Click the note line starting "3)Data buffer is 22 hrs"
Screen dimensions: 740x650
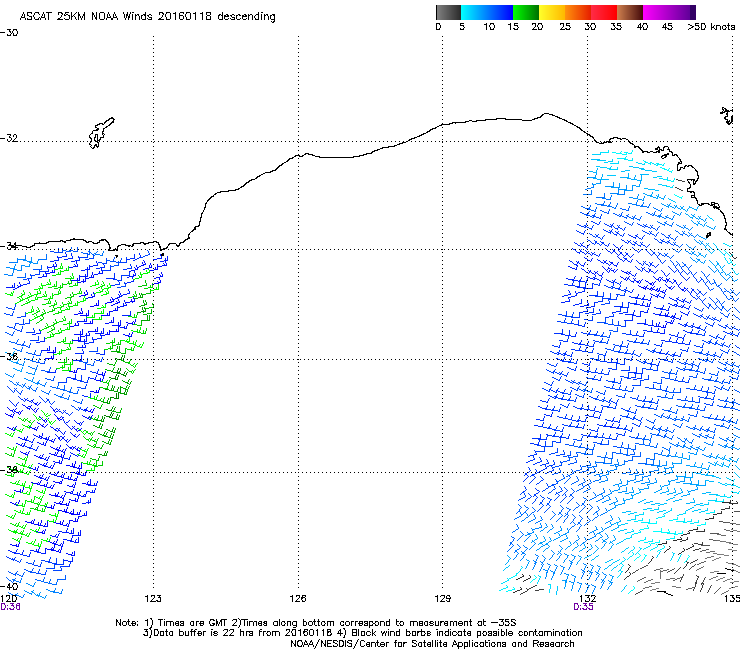click(362, 633)
